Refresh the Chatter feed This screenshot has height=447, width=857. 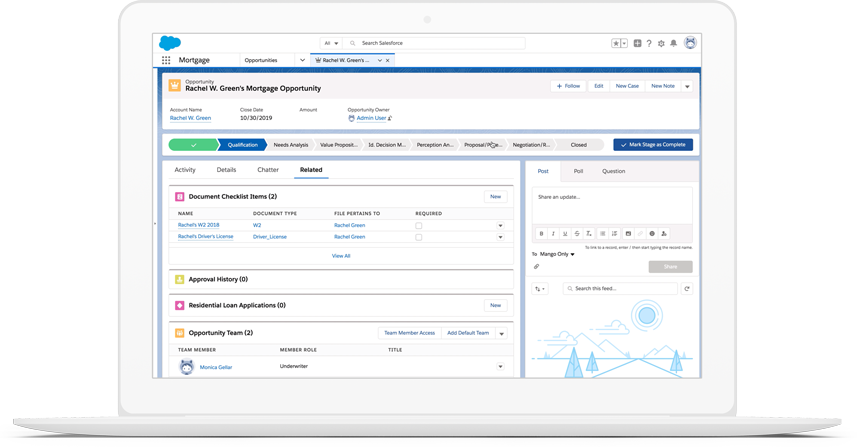[687, 289]
